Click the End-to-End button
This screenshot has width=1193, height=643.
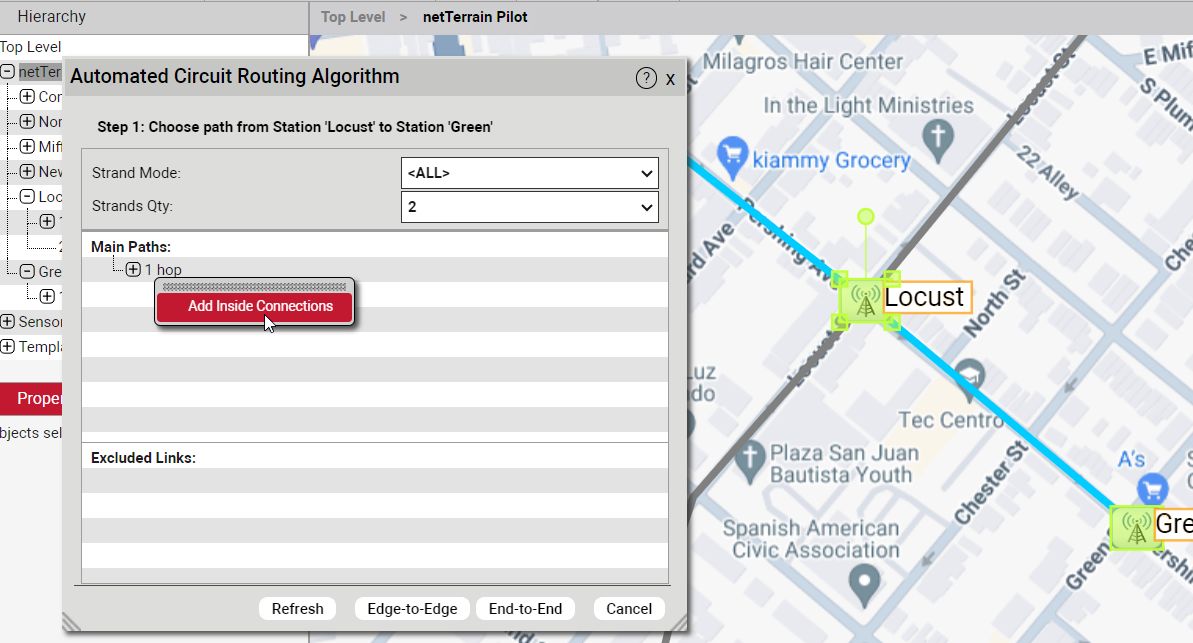pyautogui.click(x=525, y=609)
